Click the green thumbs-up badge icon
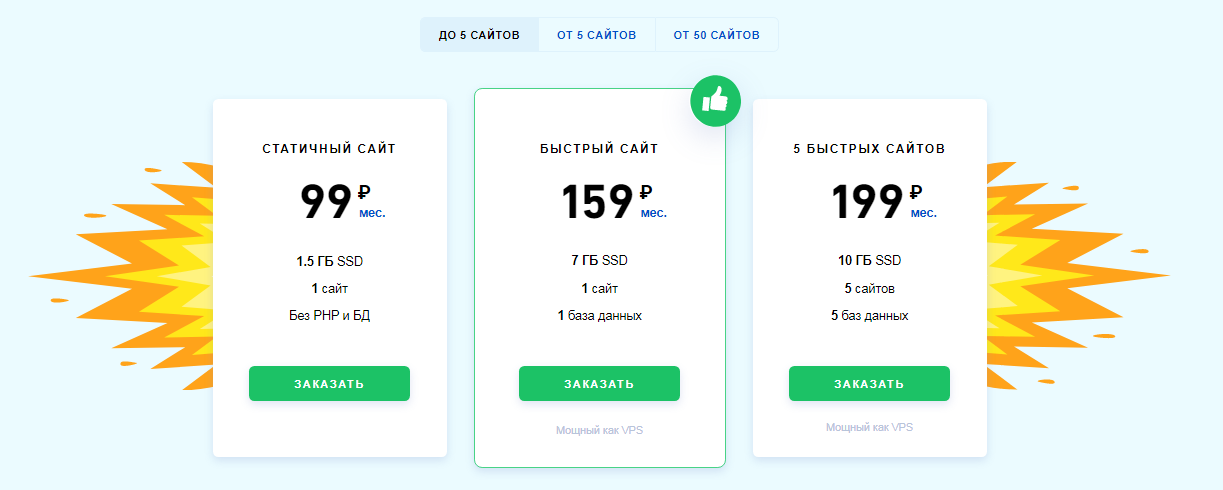The image size is (1223, 490). 715,101
